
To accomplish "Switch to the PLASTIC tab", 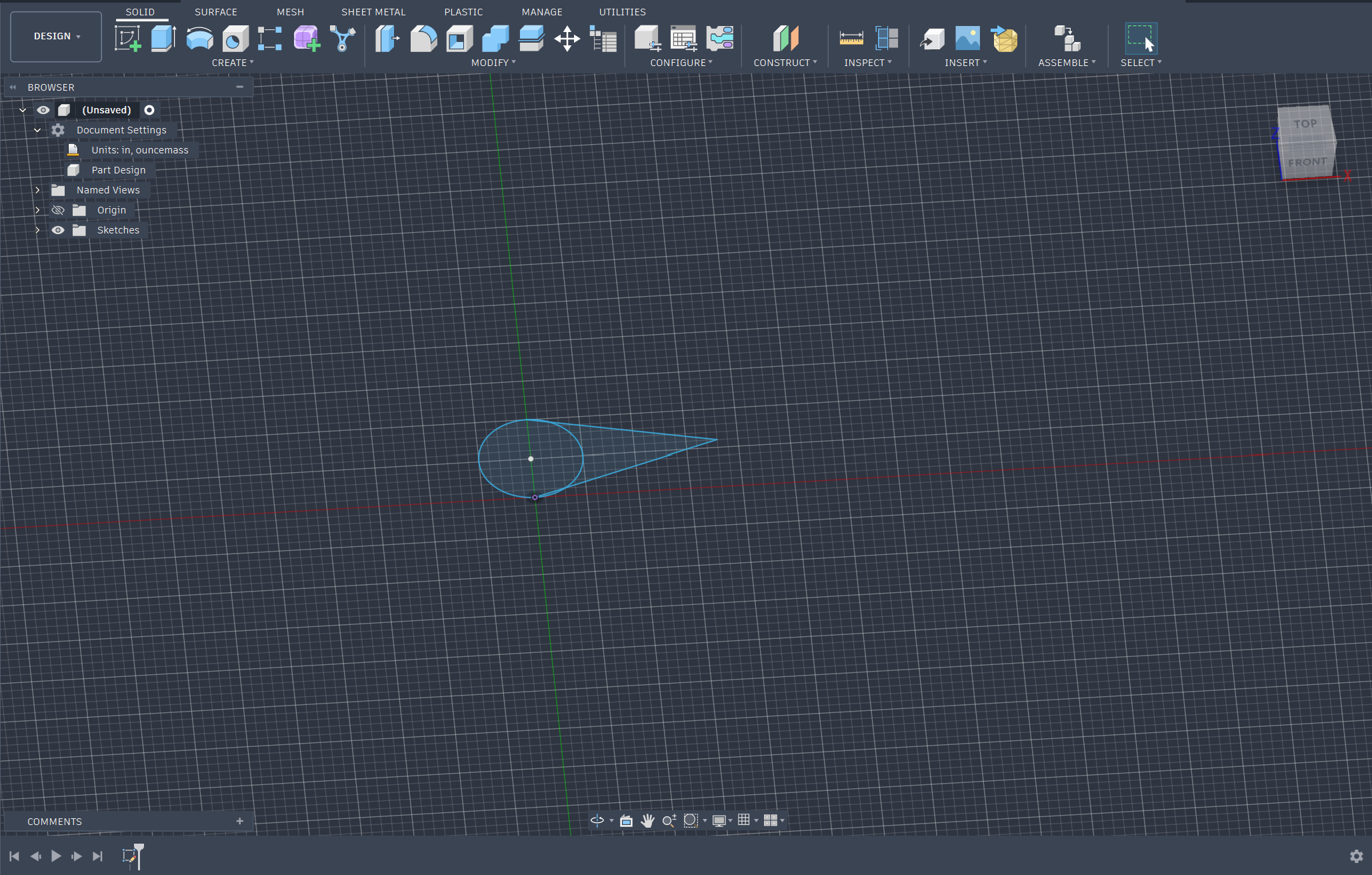I will [x=463, y=12].
